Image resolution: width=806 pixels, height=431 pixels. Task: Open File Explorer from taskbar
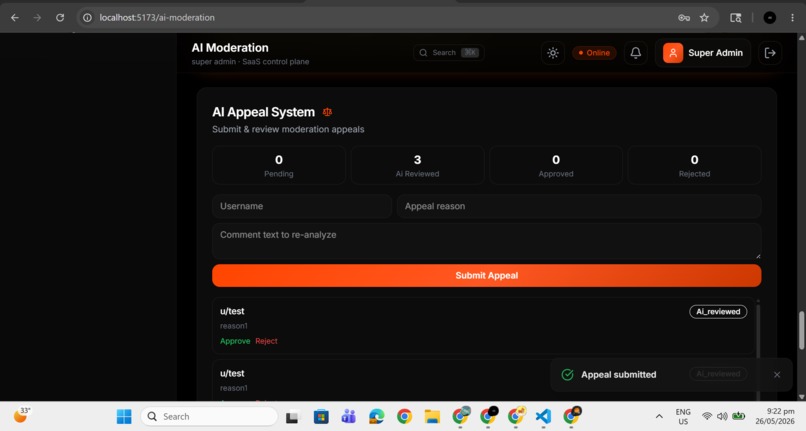tap(432, 417)
